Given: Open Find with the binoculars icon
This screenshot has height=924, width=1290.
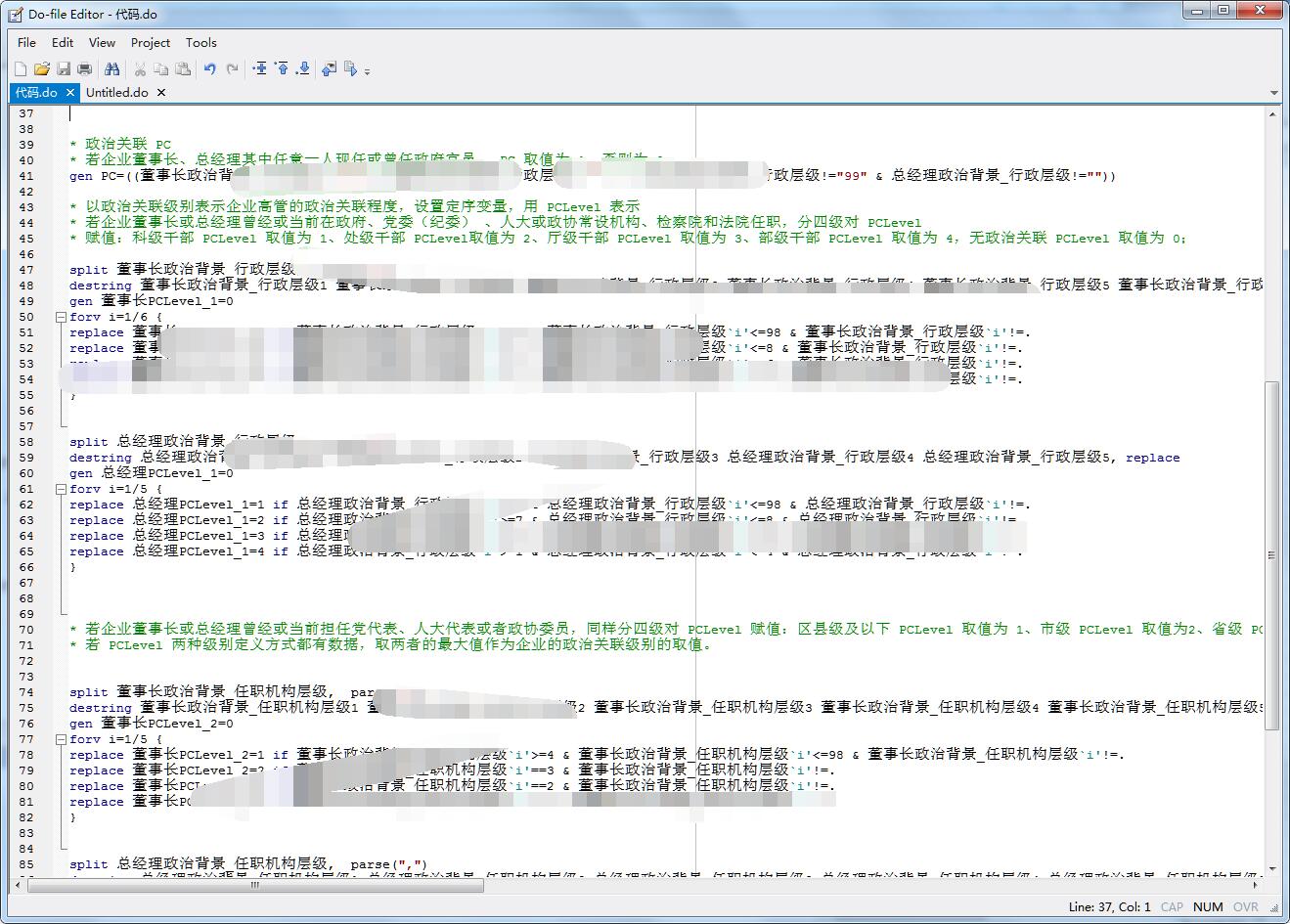Looking at the screenshot, I should pos(112,69).
